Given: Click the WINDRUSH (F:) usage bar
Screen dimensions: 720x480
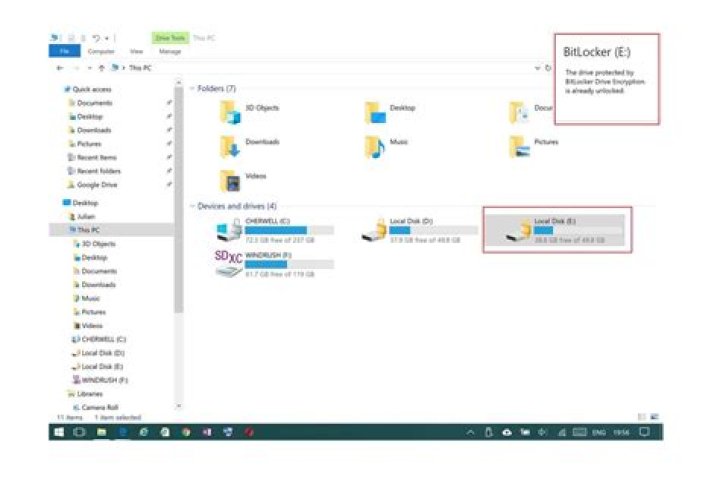Looking at the screenshot, I should click(x=289, y=264).
